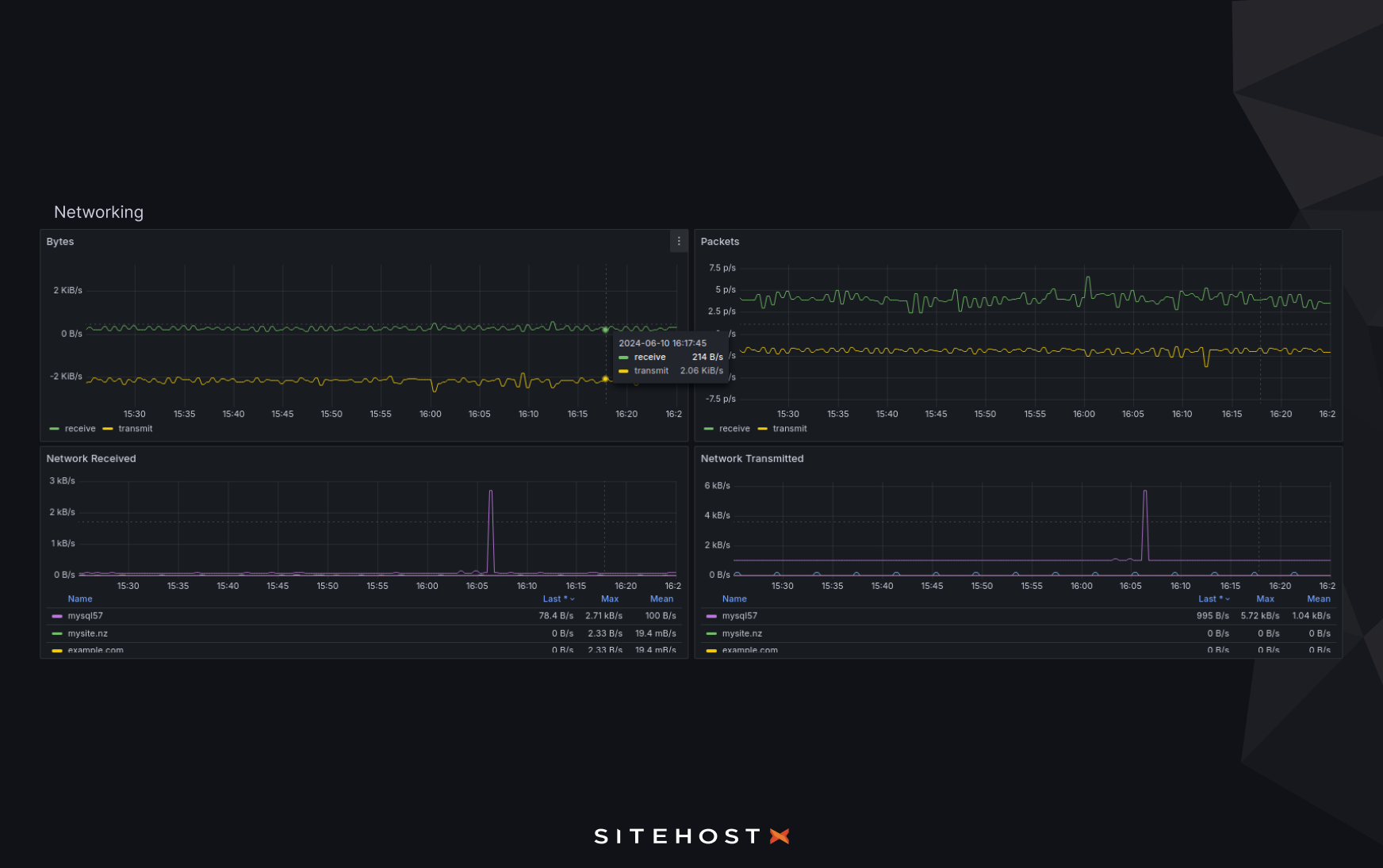Click the Network Received panel title
This screenshot has height=868, width=1383.
[x=90, y=458]
